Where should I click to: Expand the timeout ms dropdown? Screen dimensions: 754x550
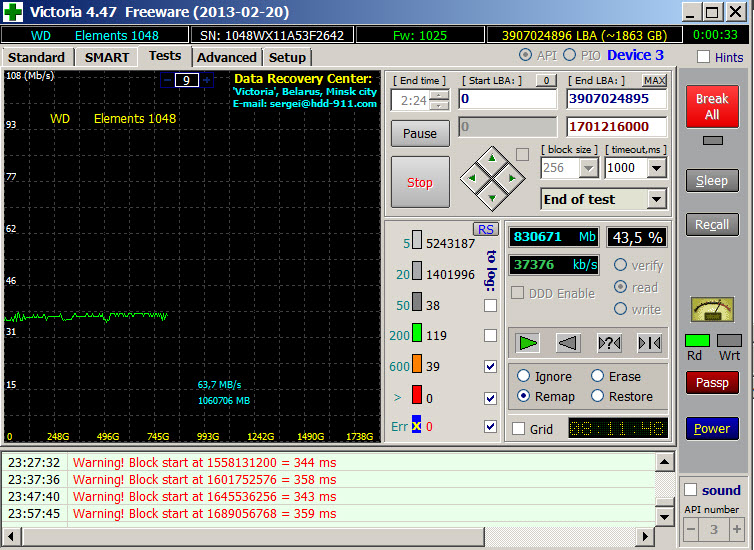[x=656, y=168]
